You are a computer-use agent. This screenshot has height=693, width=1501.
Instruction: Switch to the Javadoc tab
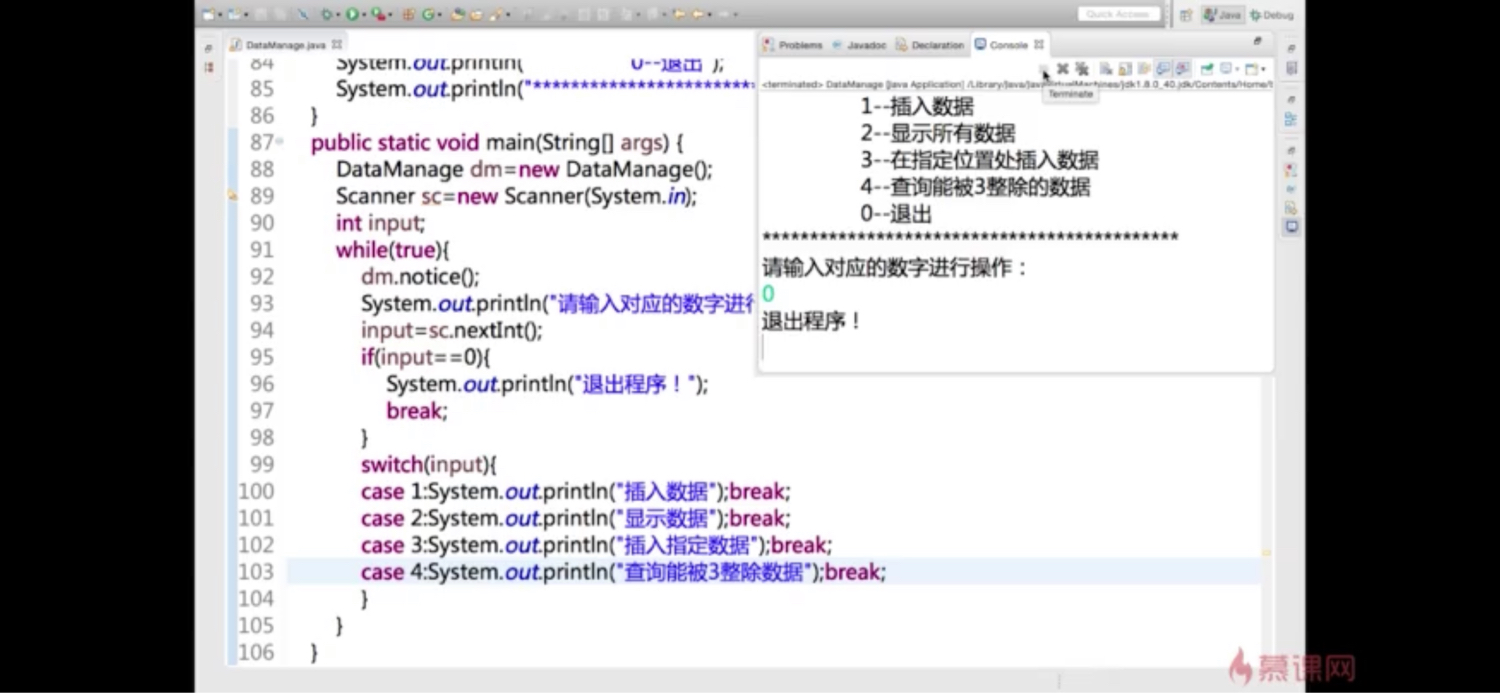[x=859, y=45]
